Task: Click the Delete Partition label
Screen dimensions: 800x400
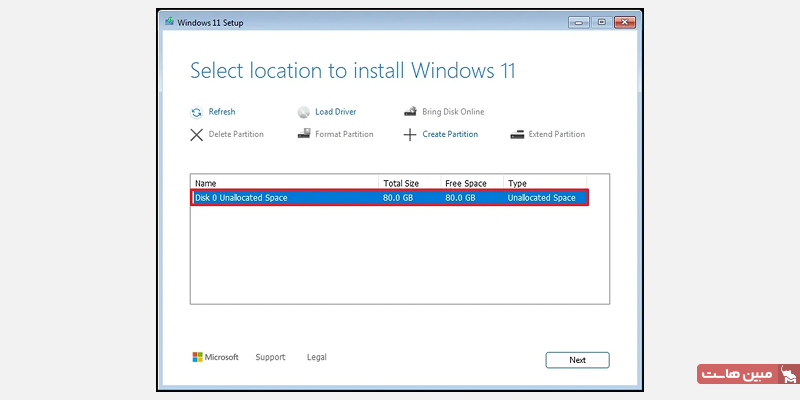Action: (236, 134)
